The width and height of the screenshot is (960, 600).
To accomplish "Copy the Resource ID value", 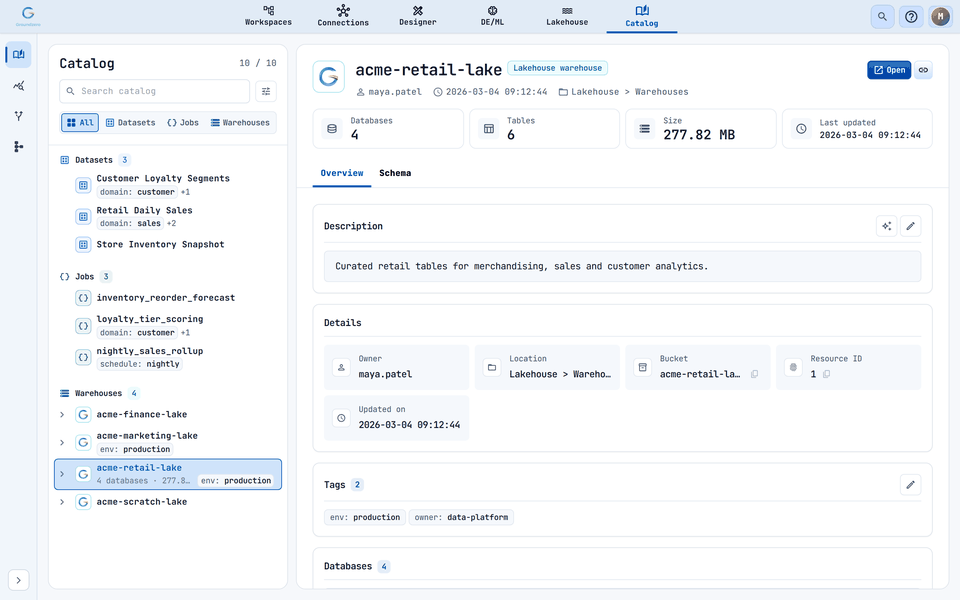I will [827, 374].
